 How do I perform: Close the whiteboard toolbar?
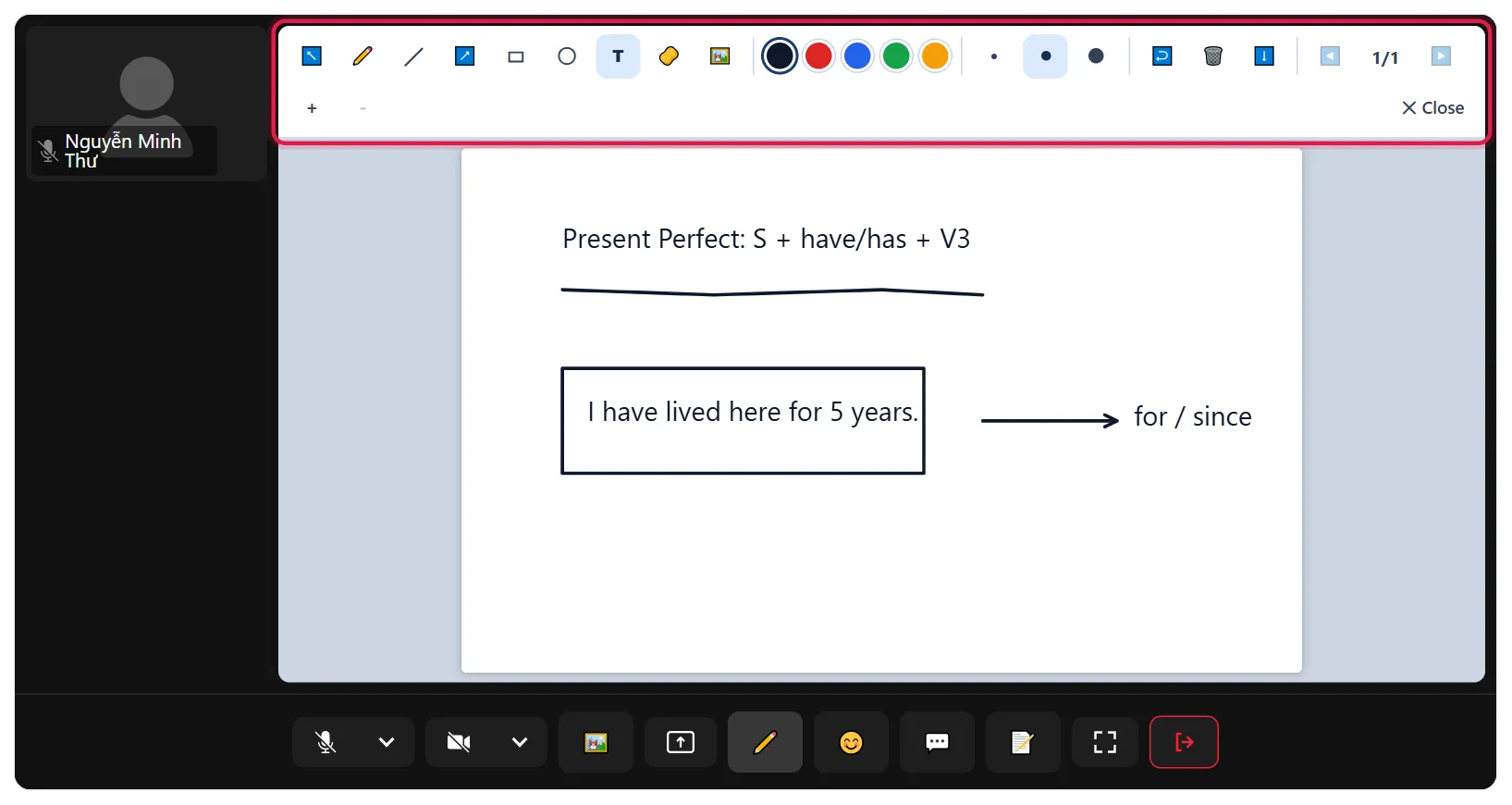[x=1432, y=108]
